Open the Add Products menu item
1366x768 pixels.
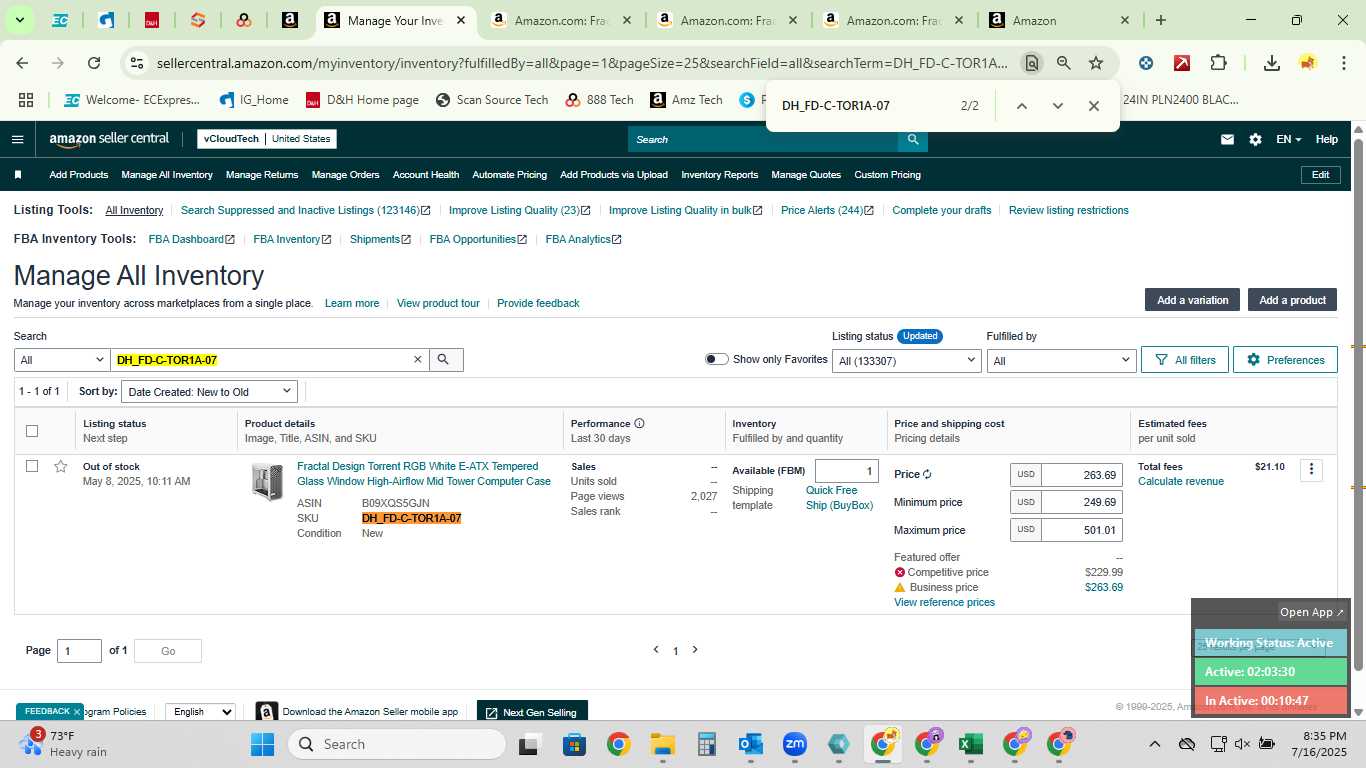click(x=79, y=175)
